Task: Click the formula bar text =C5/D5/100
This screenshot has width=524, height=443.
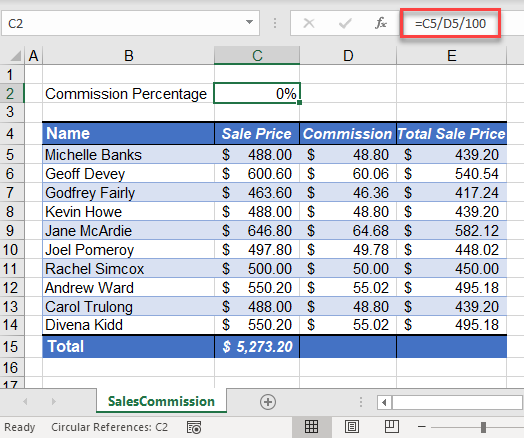Action: click(x=450, y=23)
